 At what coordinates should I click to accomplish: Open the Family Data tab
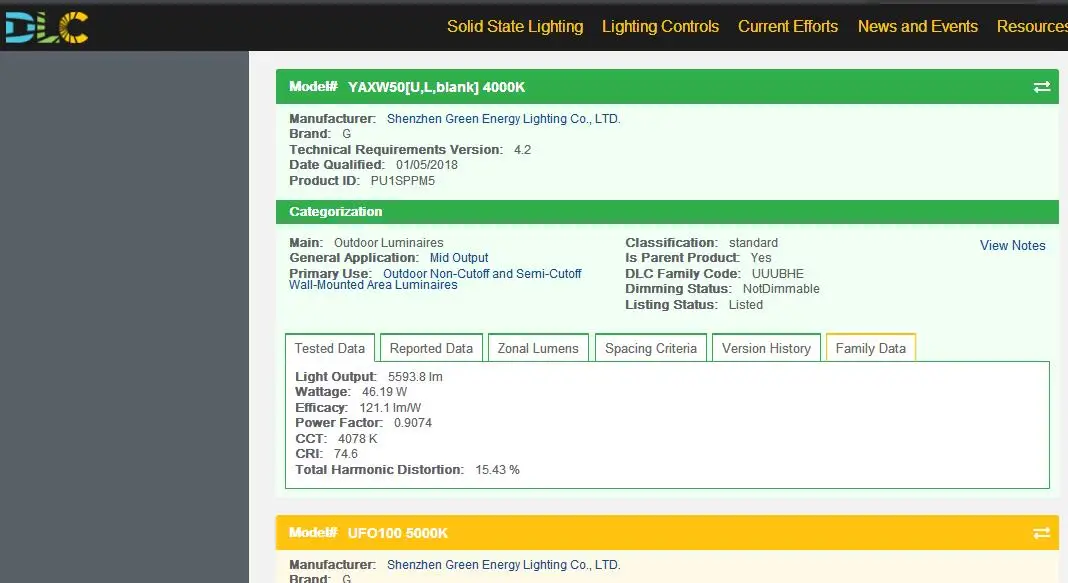(x=870, y=348)
